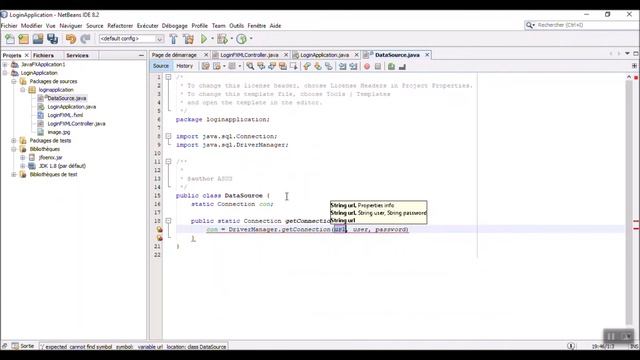The image size is (640, 360).
Task: Click the error hint icon on line 19
Action: tap(160, 229)
